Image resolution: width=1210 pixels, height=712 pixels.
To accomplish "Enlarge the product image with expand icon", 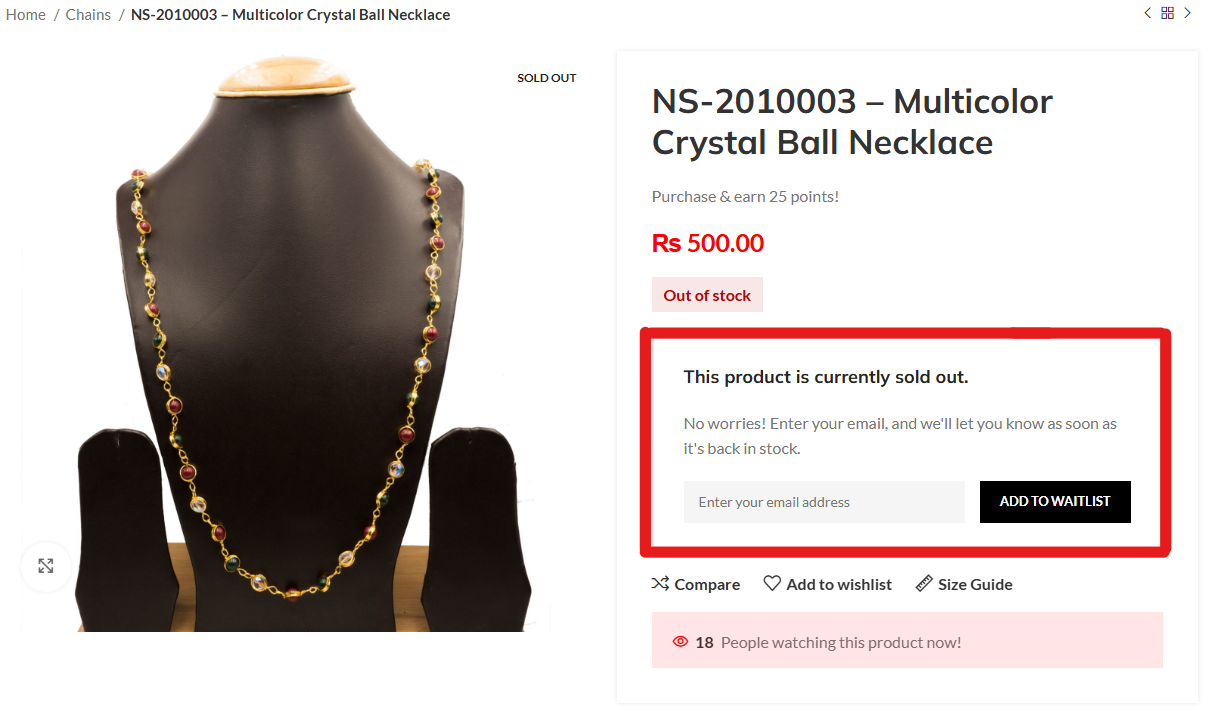I will coord(46,566).
